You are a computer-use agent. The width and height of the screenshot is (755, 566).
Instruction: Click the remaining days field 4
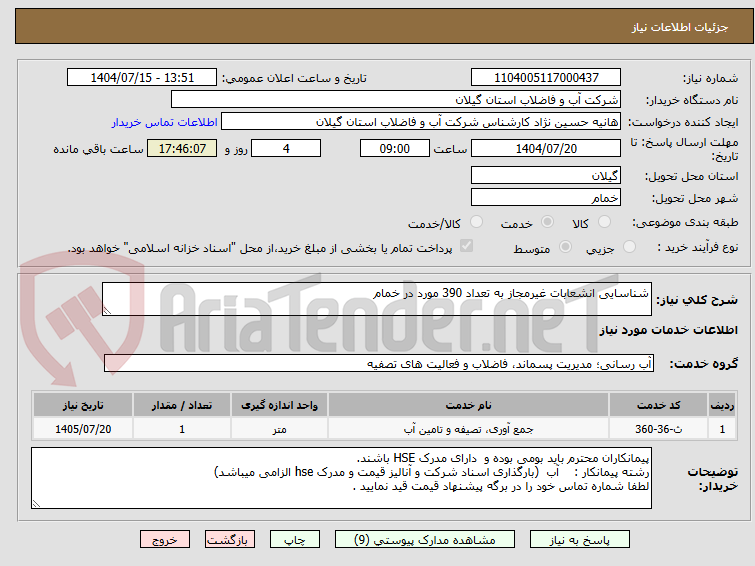tap(286, 148)
